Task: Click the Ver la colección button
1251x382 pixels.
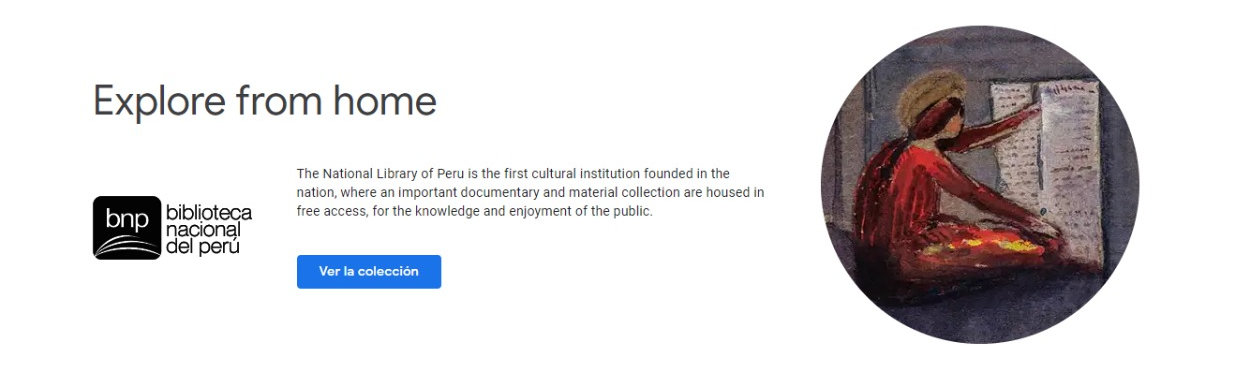Action: point(368,272)
